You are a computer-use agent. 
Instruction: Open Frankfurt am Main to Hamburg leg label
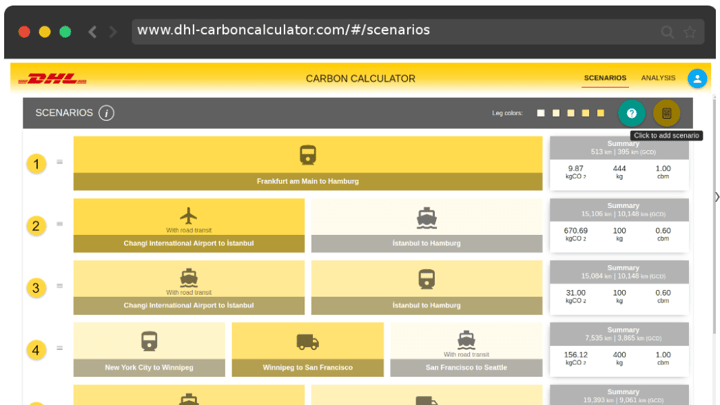308,181
